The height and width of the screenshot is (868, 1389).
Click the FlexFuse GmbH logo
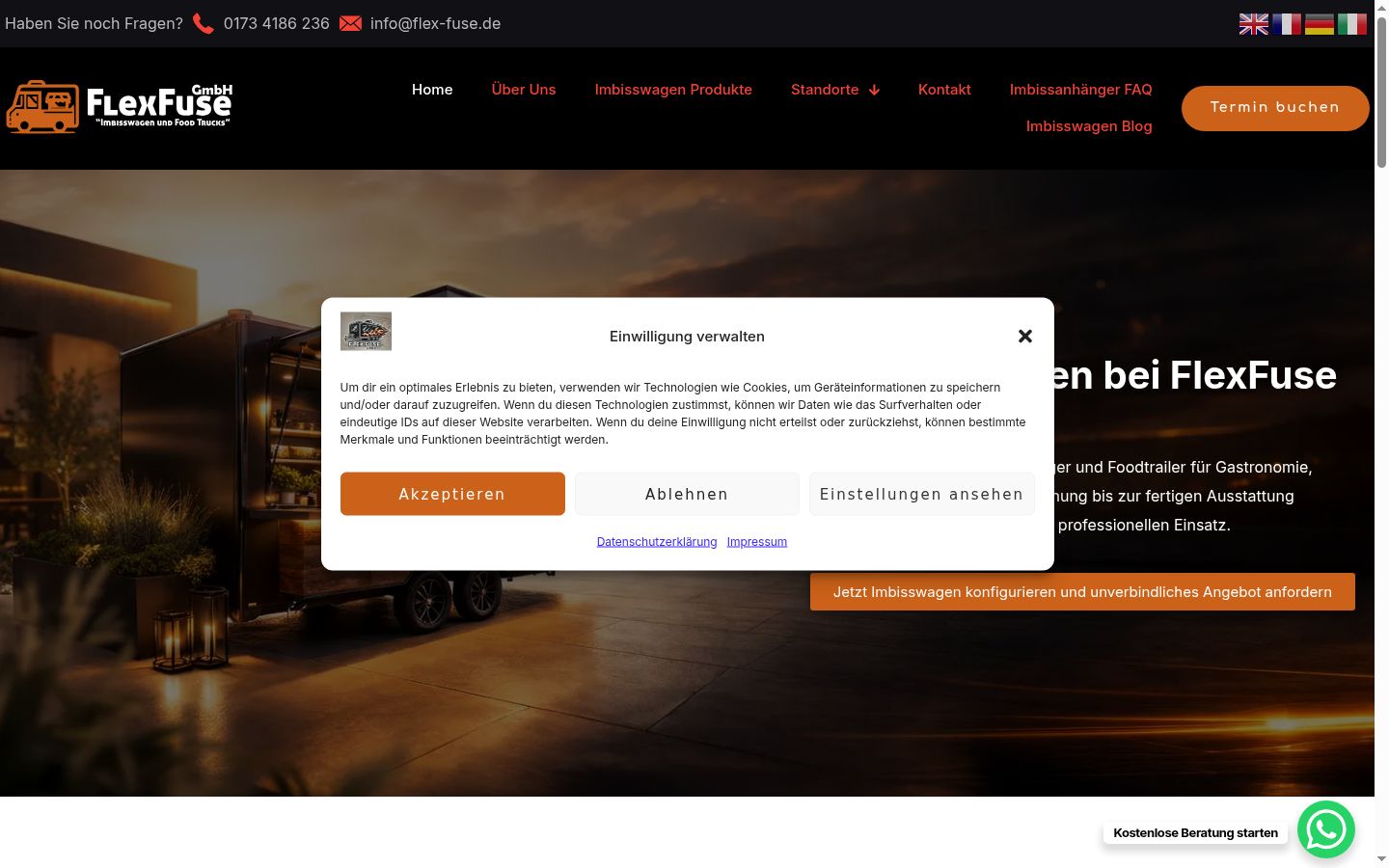coord(120,106)
